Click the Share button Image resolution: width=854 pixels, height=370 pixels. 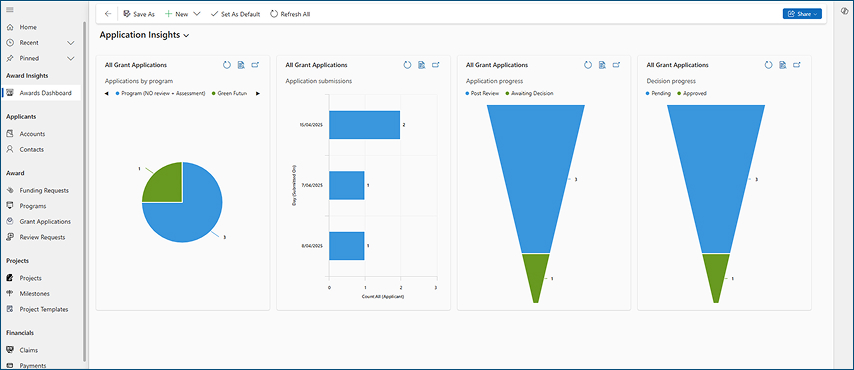(802, 14)
